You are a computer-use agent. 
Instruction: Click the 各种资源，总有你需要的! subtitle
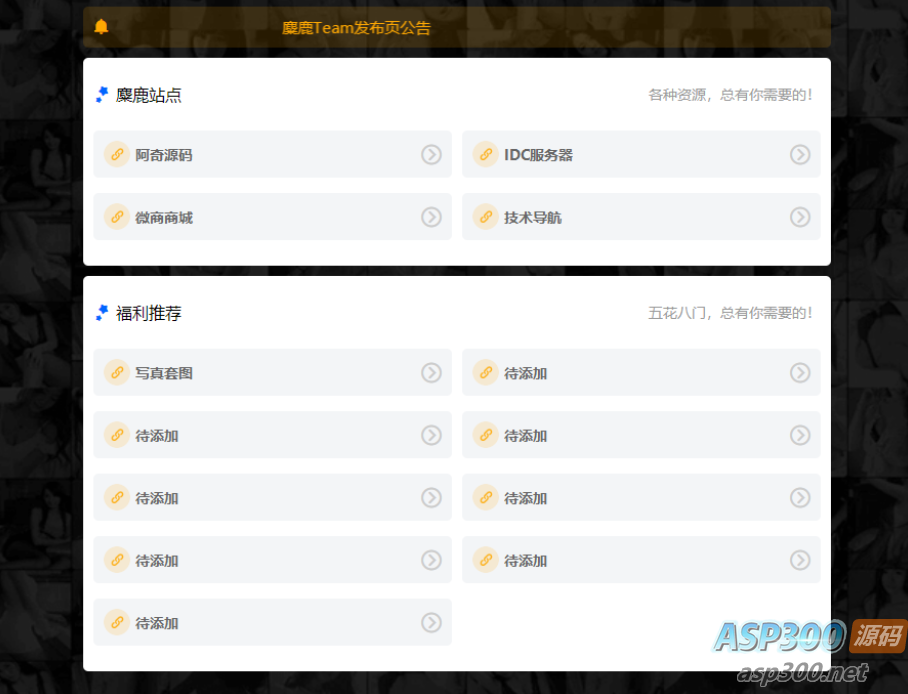pyautogui.click(x=730, y=95)
